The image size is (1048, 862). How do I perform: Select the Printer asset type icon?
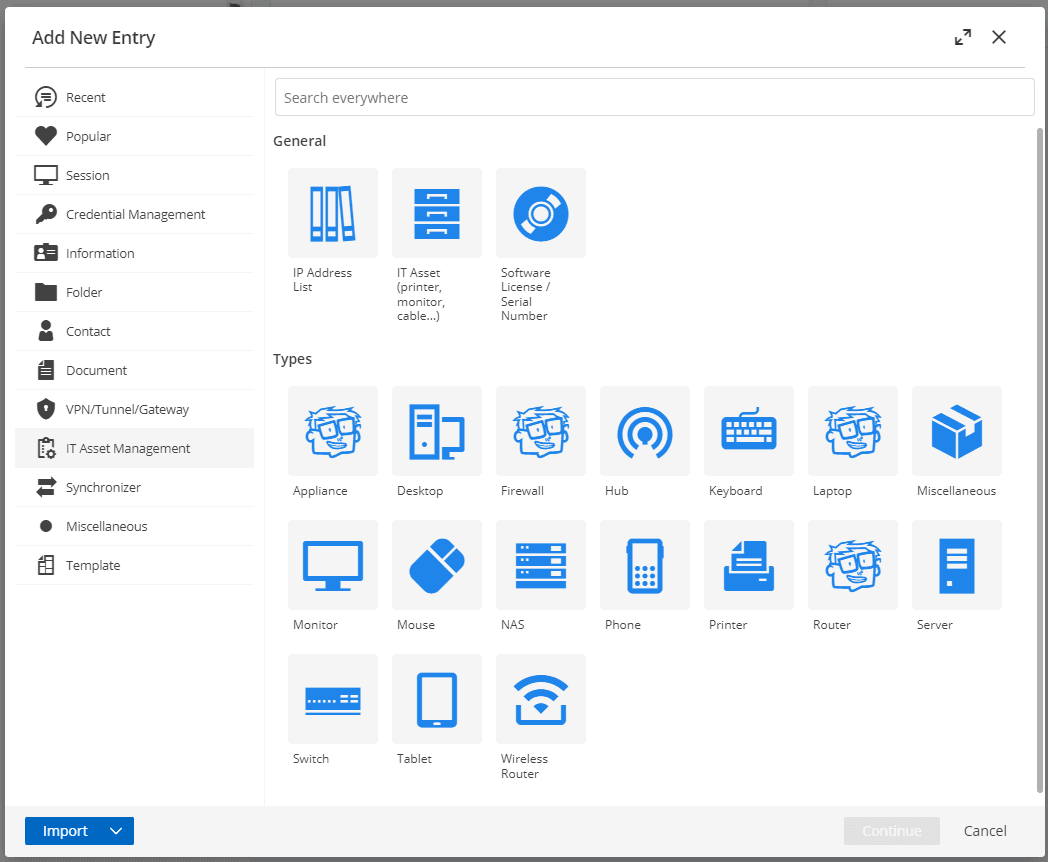click(749, 565)
